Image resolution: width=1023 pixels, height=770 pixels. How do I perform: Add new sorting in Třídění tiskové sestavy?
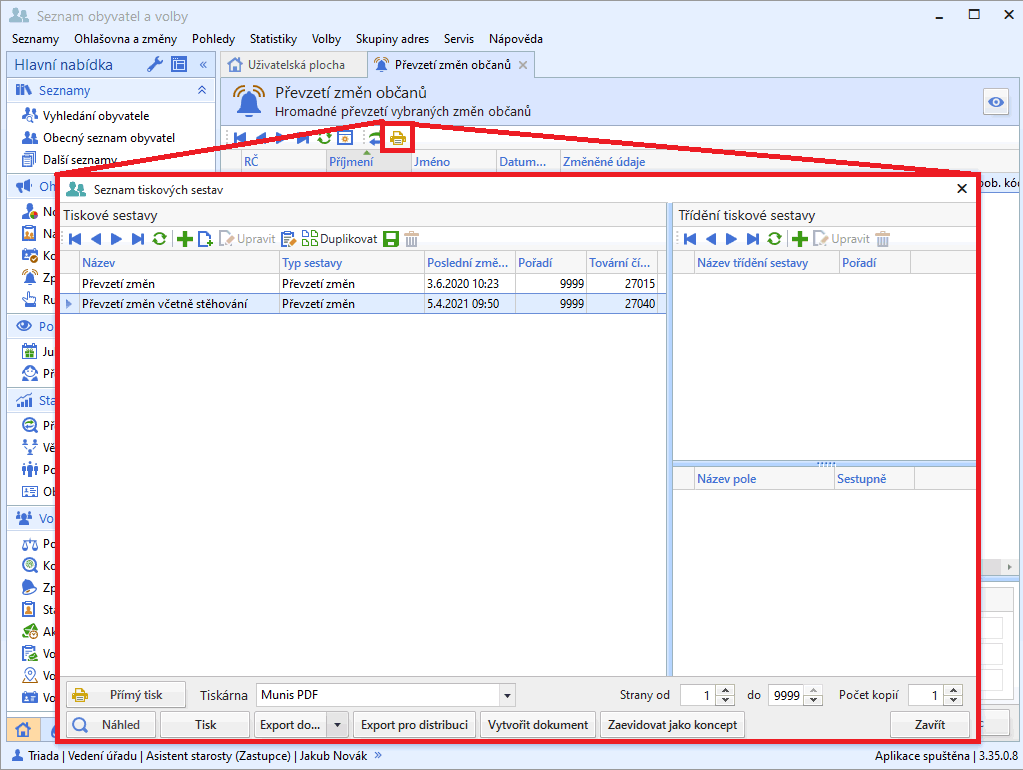point(799,239)
